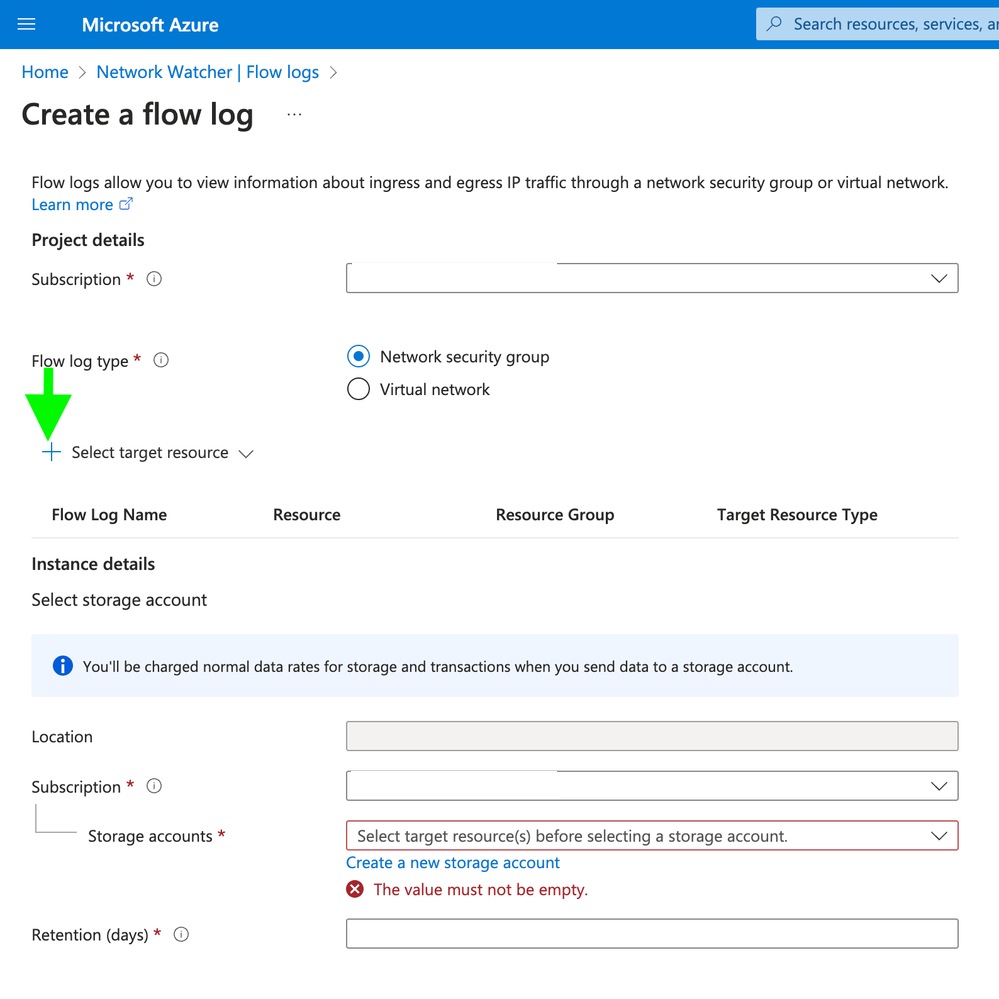Viewport: 999px width, 999px height.
Task: Click the blue info icon in charge notice
Action: 62,666
